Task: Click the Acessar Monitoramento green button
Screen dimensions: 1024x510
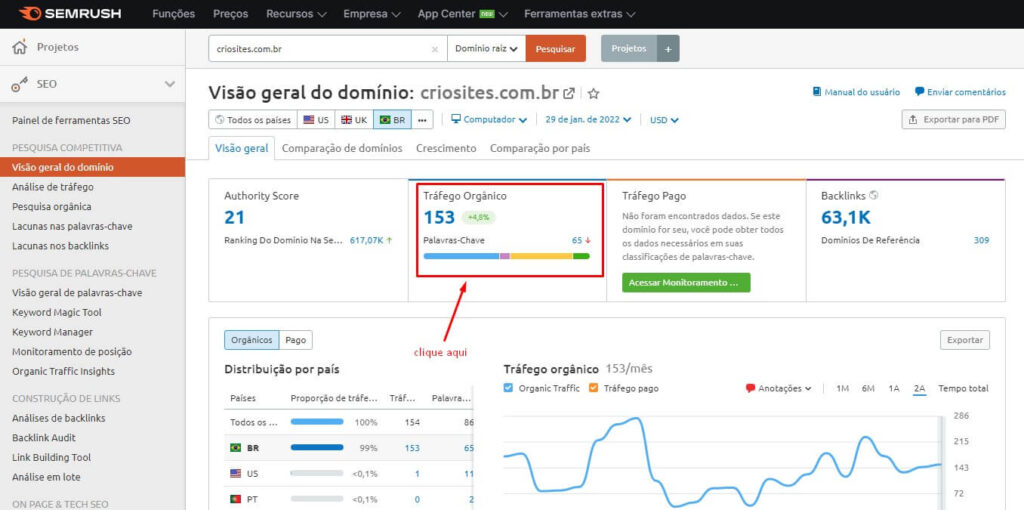Action: coord(686,283)
